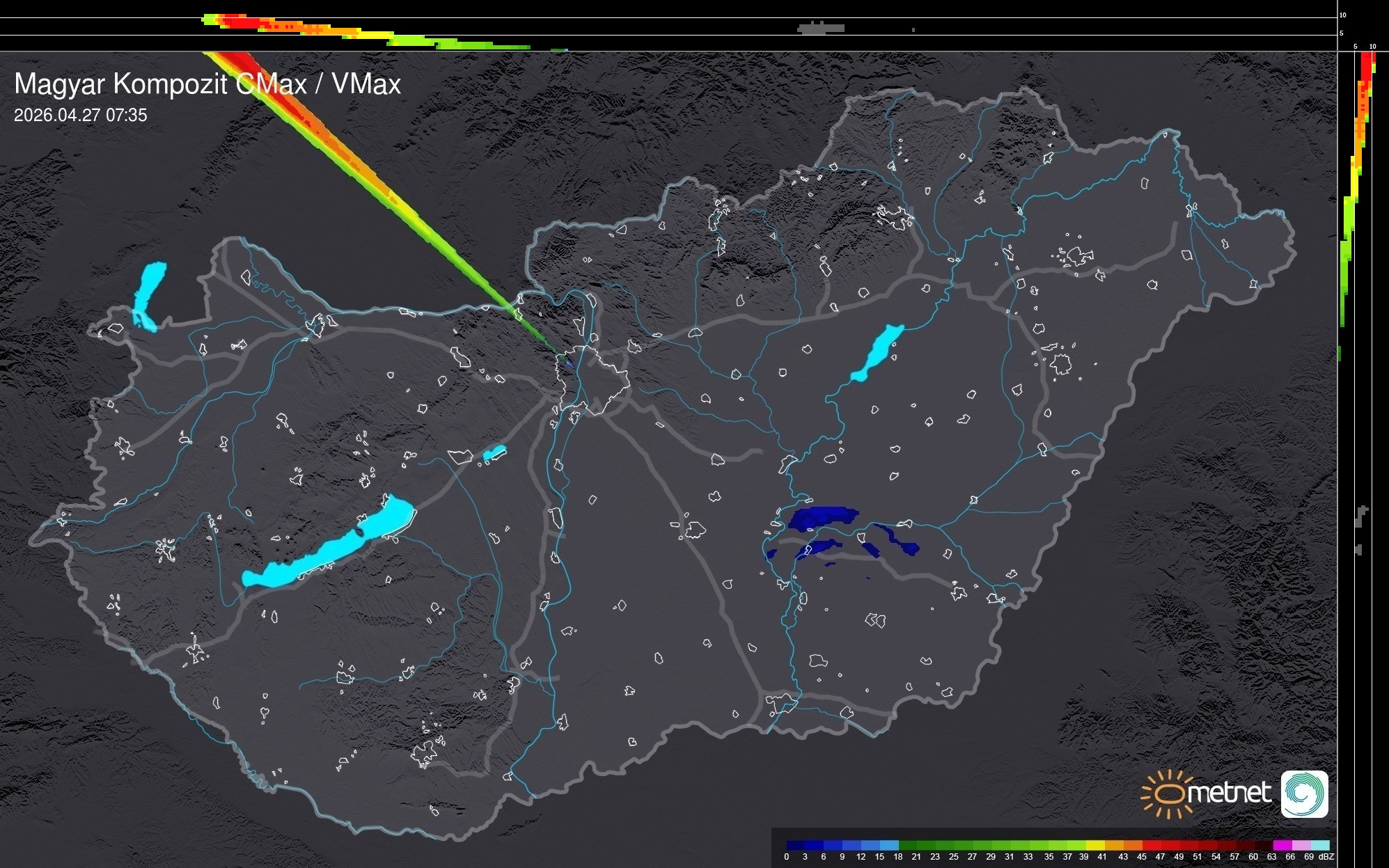1389x868 pixels.
Task: Click the Budapest city outline
Action: click(592, 379)
